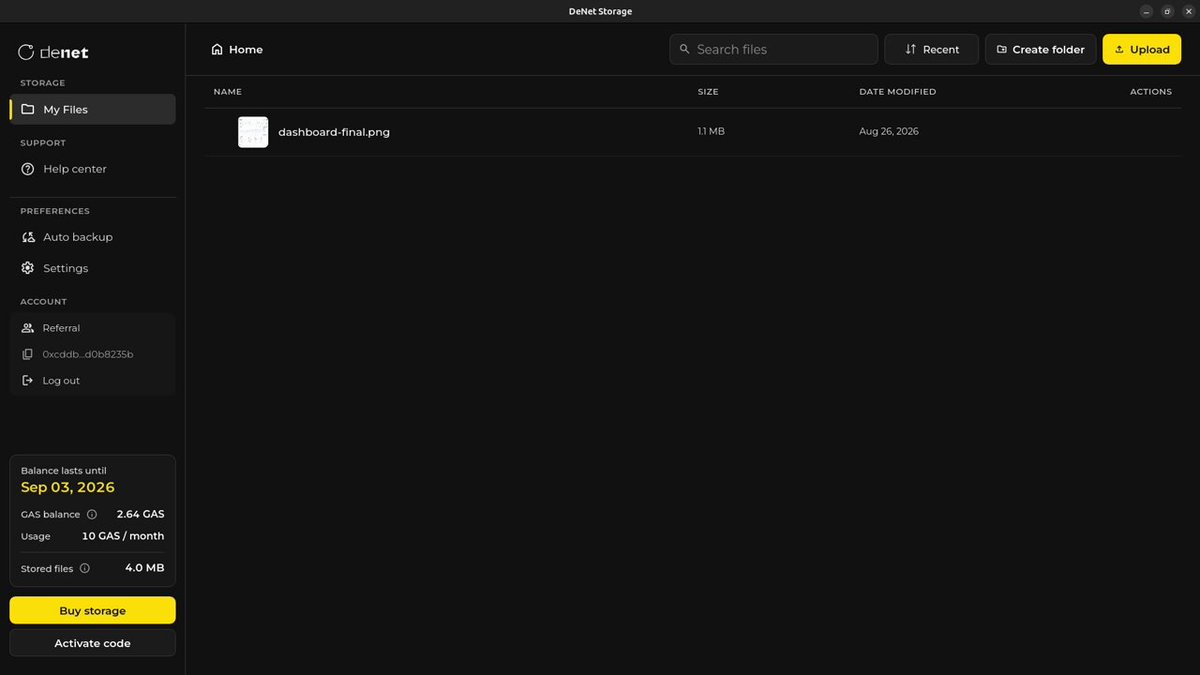Click the Create folder button
The width and height of the screenshot is (1200, 675).
[1041, 49]
